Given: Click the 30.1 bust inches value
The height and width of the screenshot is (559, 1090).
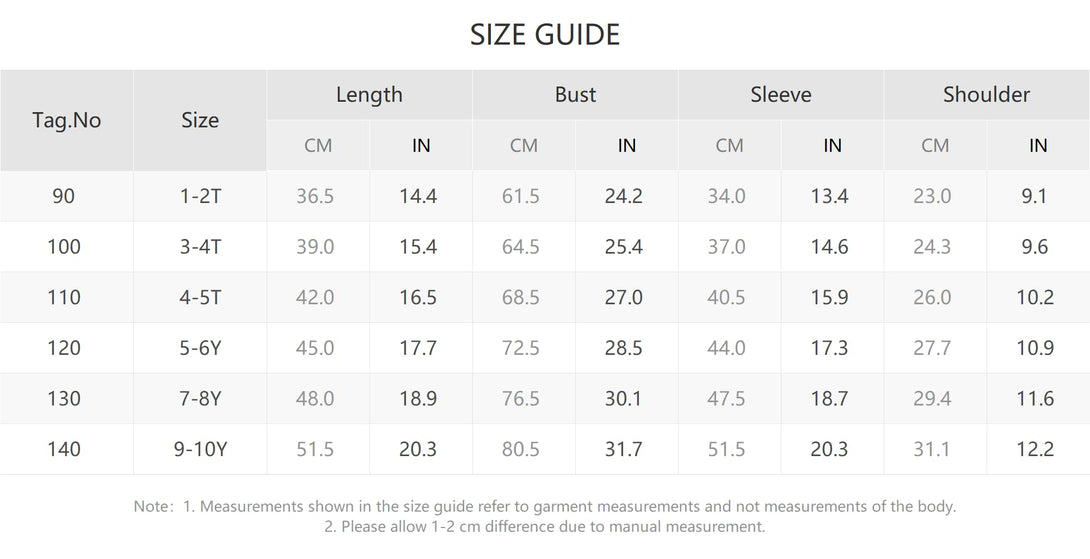Looking at the screenshot, I should (624, 398).
